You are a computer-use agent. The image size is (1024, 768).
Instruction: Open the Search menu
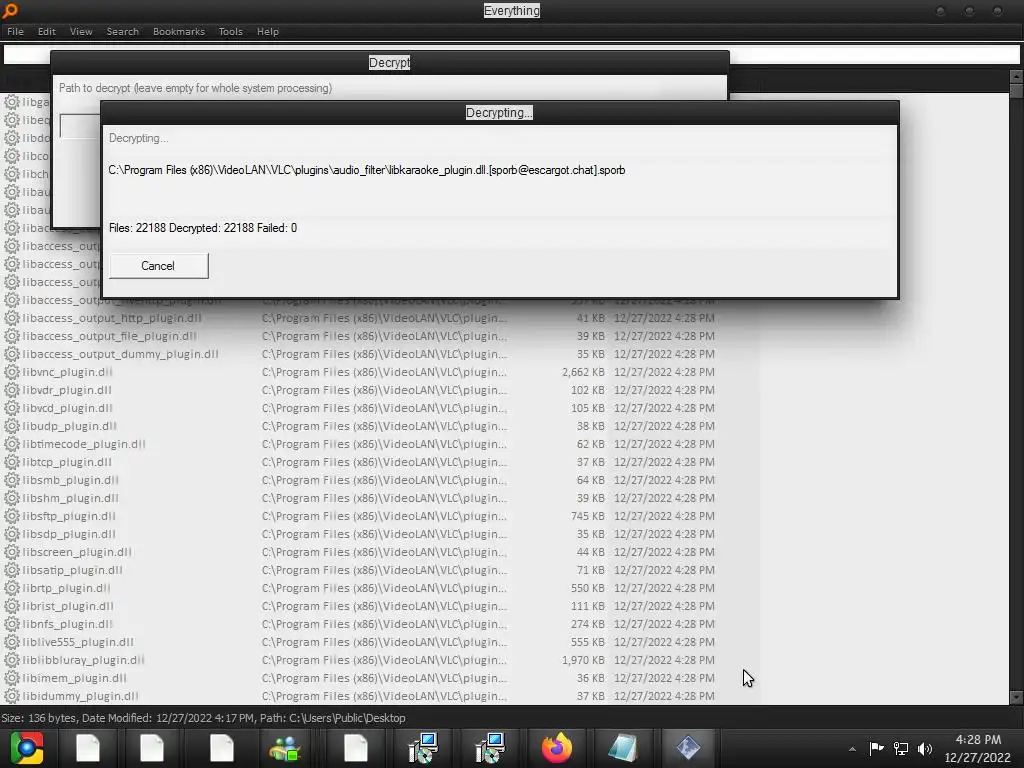(123, 31)
